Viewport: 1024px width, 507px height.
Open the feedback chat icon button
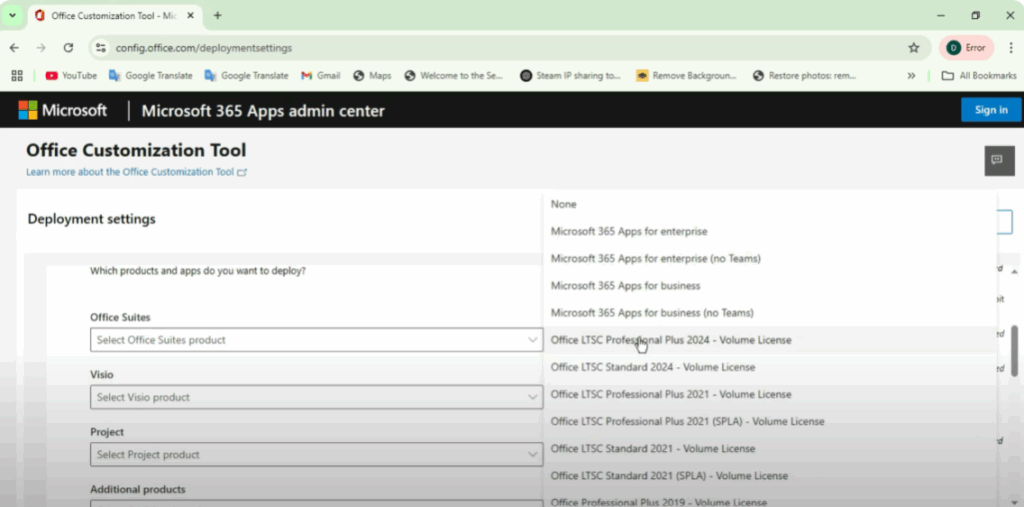pyautogui.click(x=999, y=160)
